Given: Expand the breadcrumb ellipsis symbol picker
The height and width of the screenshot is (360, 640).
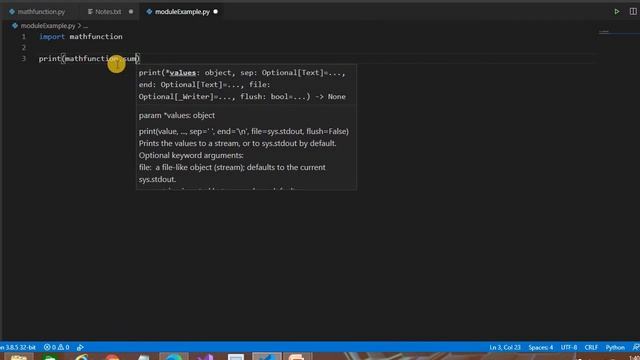Looking at the screenshot, I should (85, 26).
